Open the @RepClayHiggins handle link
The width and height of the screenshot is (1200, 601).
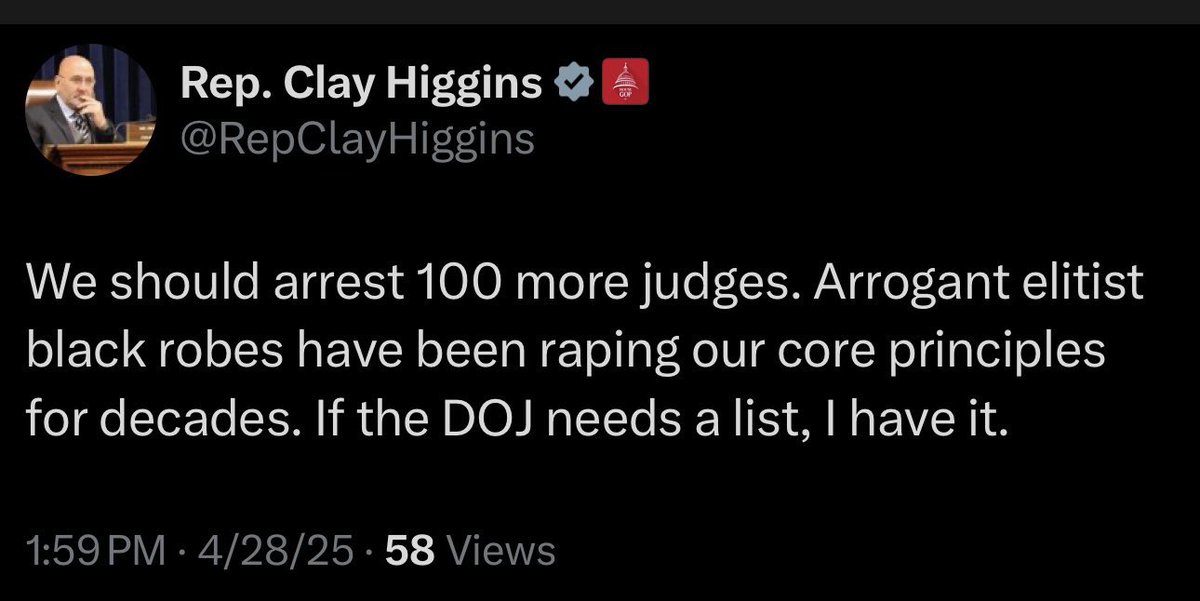coord(357,141)
